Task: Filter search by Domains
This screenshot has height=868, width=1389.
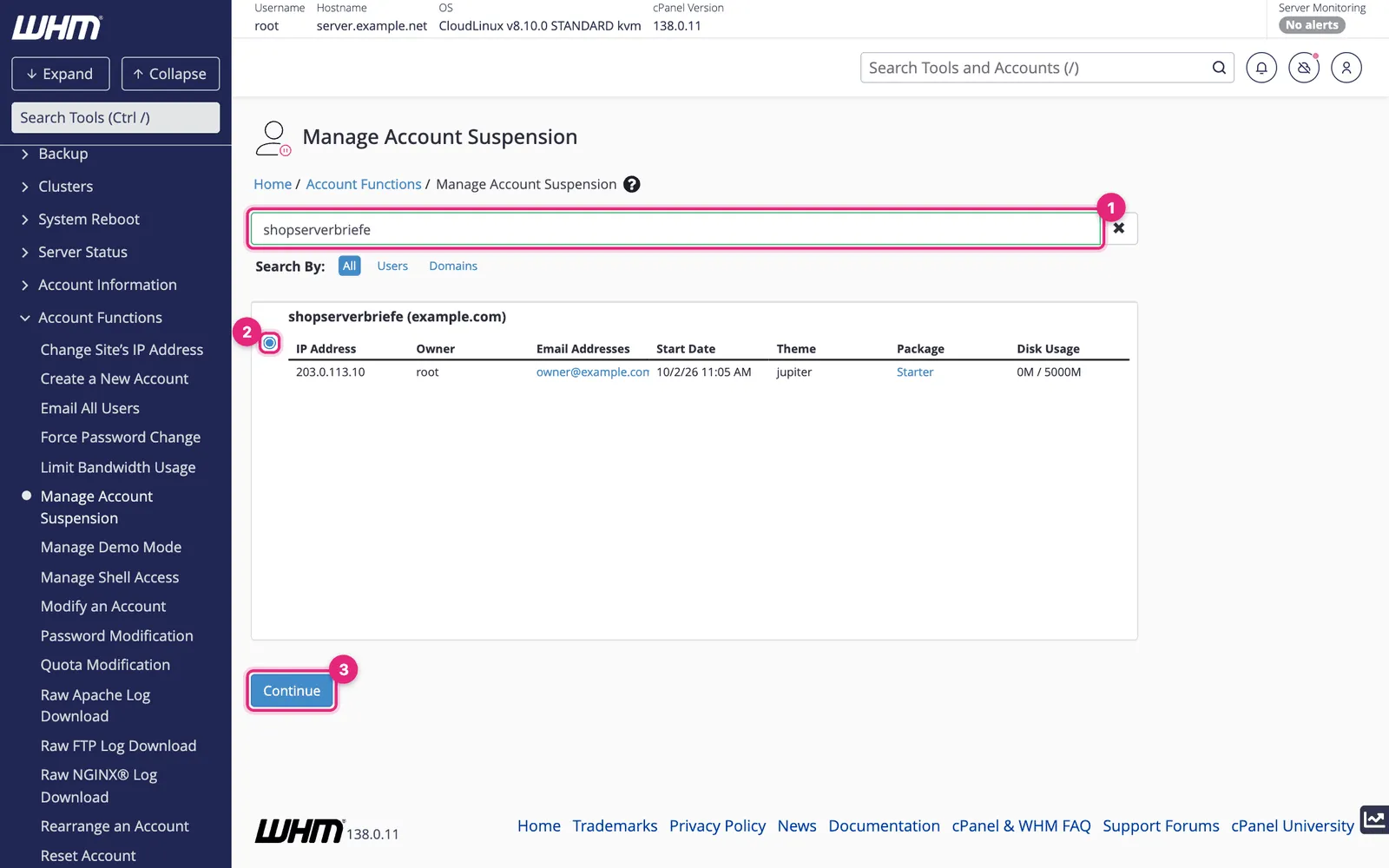Action: pos(453,266)
